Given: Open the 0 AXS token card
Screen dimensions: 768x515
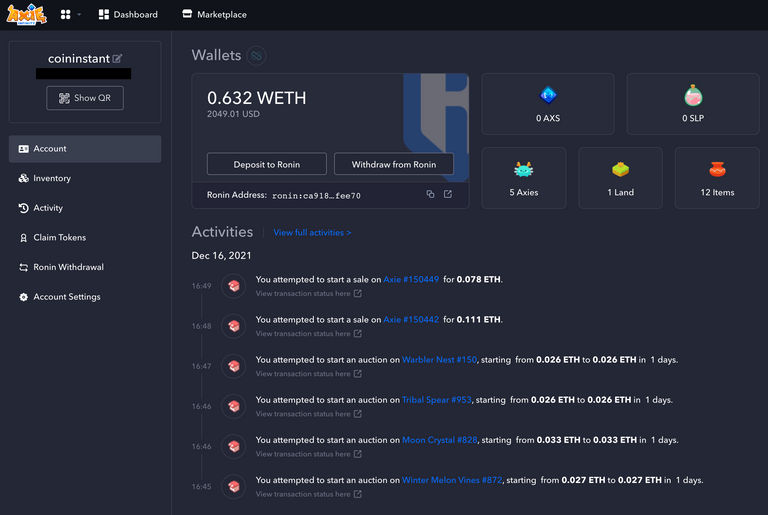Looking at the screenshot, I should (x=548, y=104).
